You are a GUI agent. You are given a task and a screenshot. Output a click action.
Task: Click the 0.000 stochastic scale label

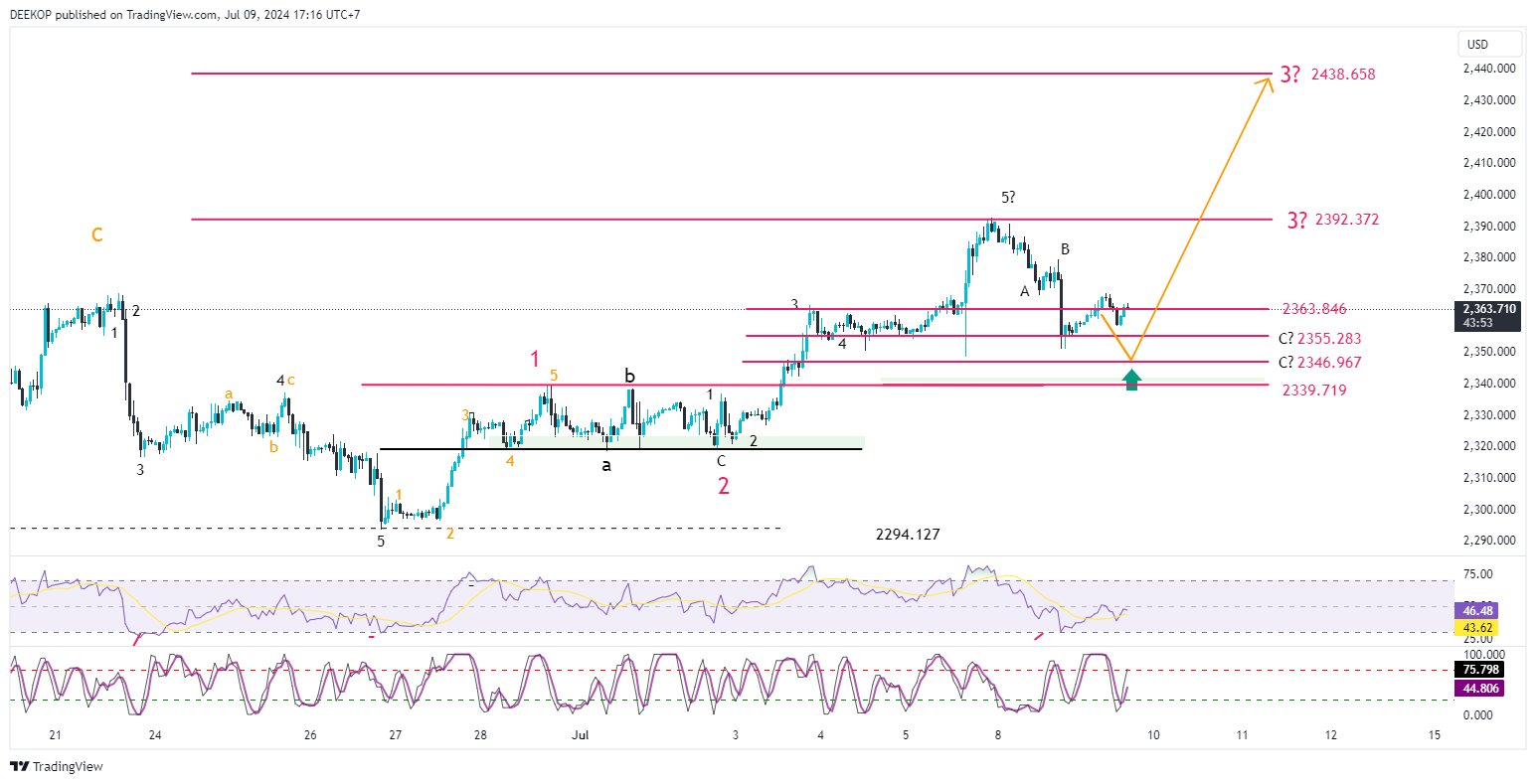(x=1478, y=715)
